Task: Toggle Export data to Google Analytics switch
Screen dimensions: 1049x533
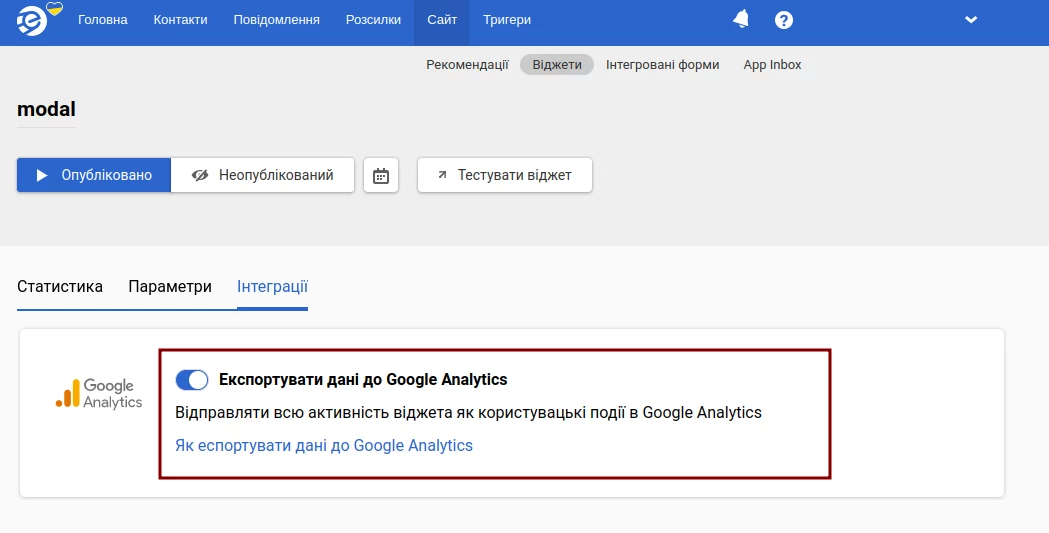Action: tap(192, 380)
